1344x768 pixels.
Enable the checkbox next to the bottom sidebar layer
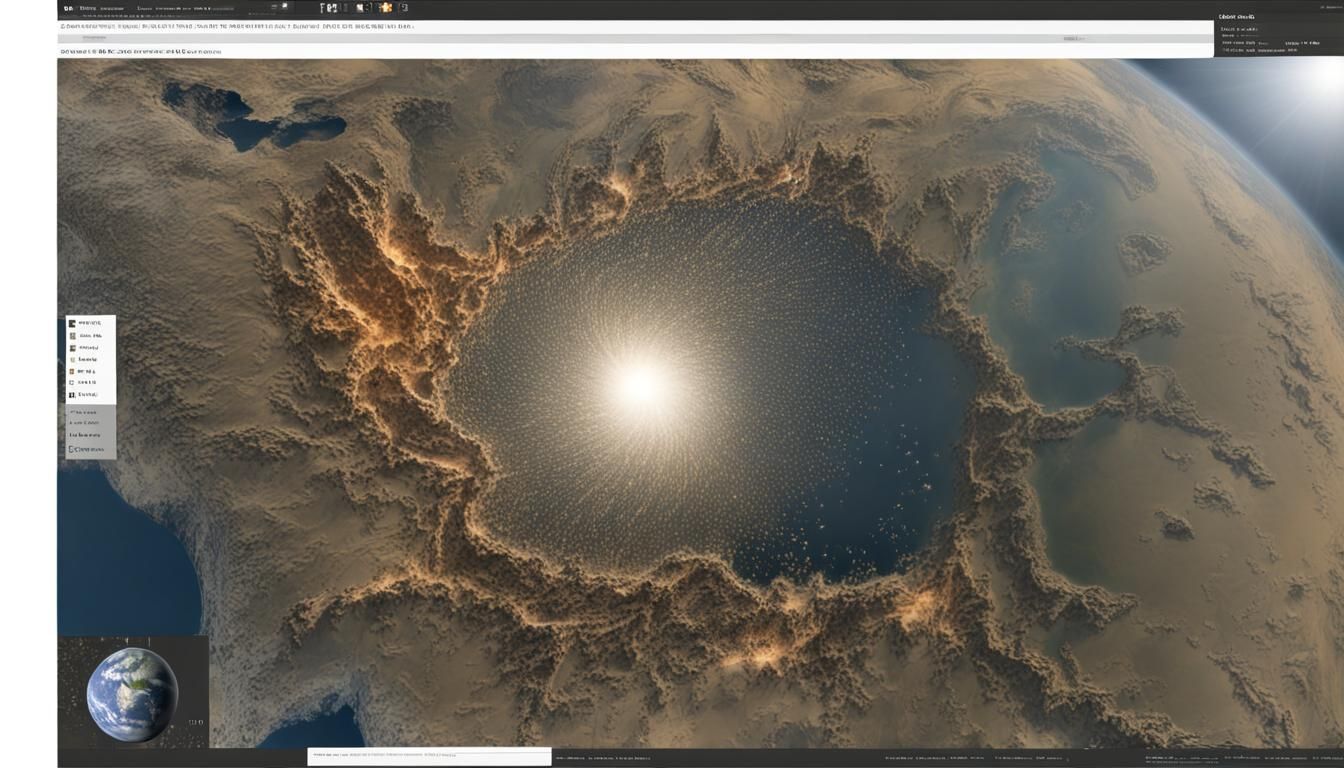[x=72, y=395]
